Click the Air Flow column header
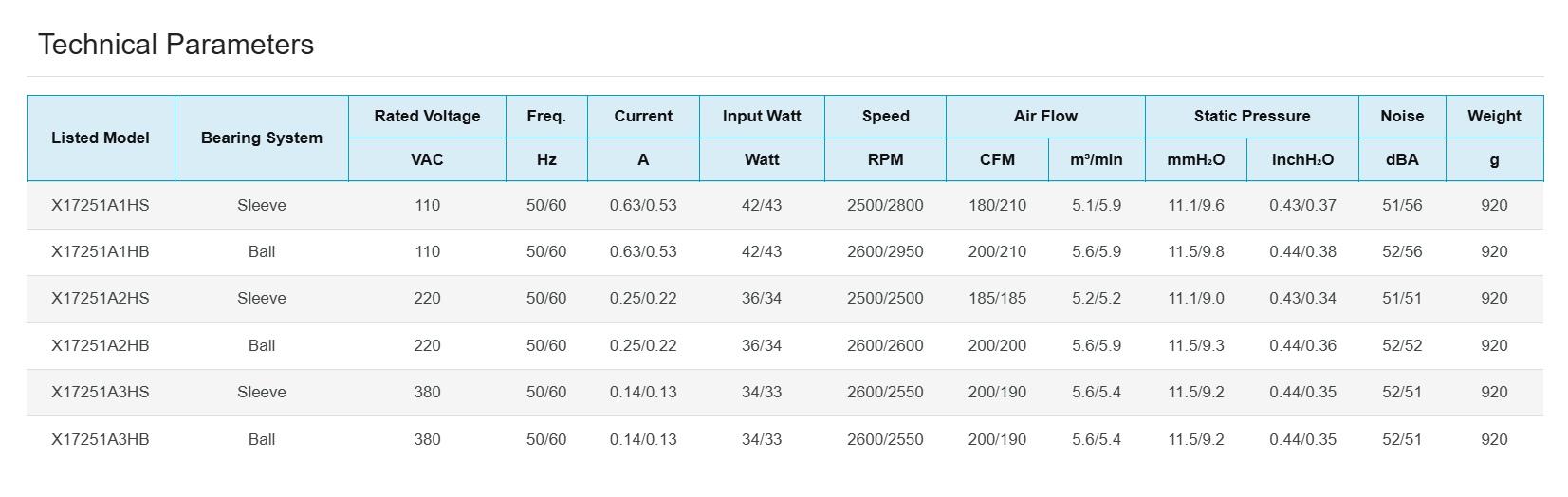Screen dimensions: 1568x497 [x=1045, y=116]
